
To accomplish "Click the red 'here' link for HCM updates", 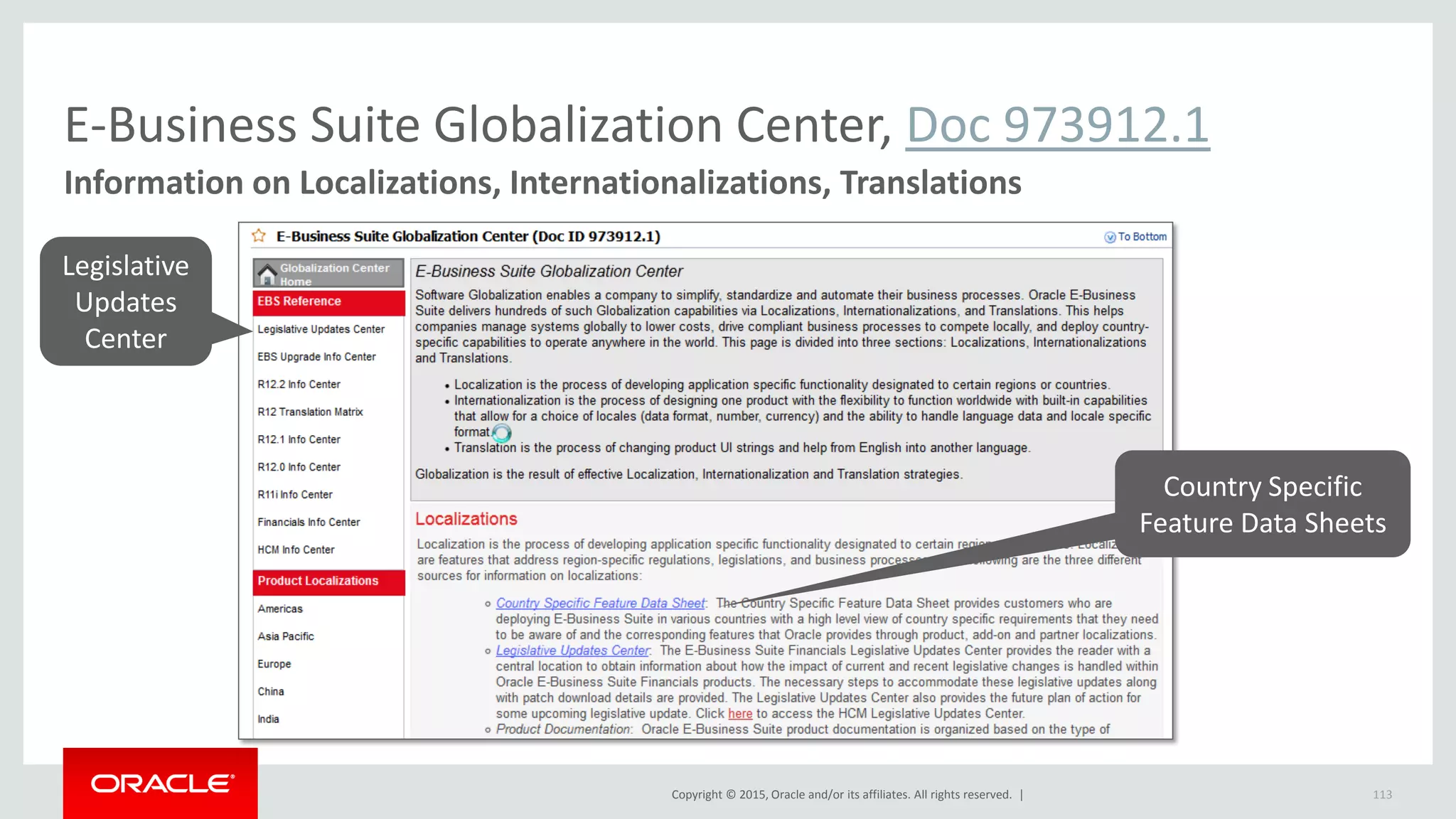I will (740, 714).
